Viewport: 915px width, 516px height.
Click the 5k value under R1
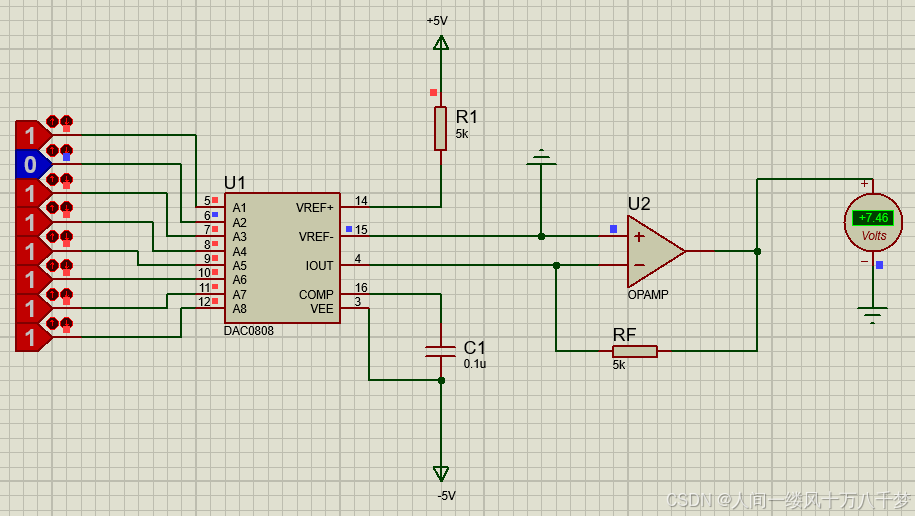pos(462,134)
